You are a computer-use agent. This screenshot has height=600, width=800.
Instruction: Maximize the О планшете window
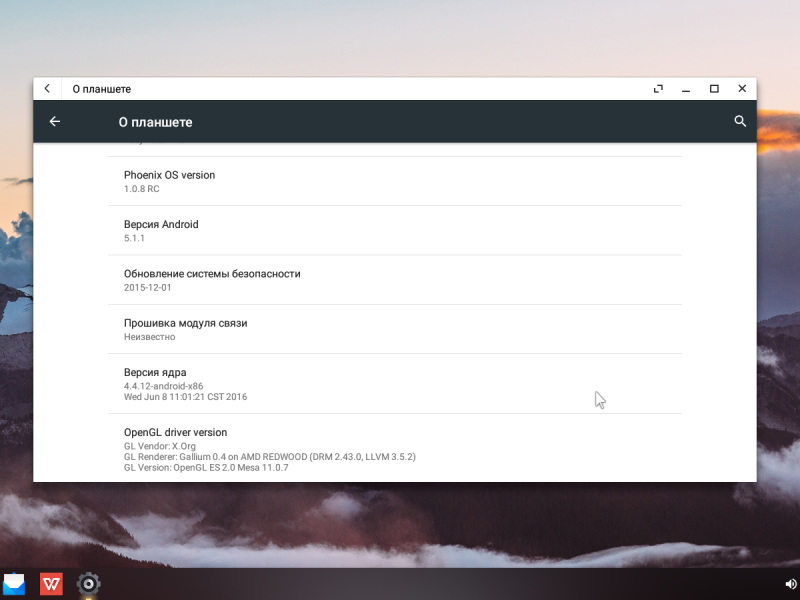point(714,89)
